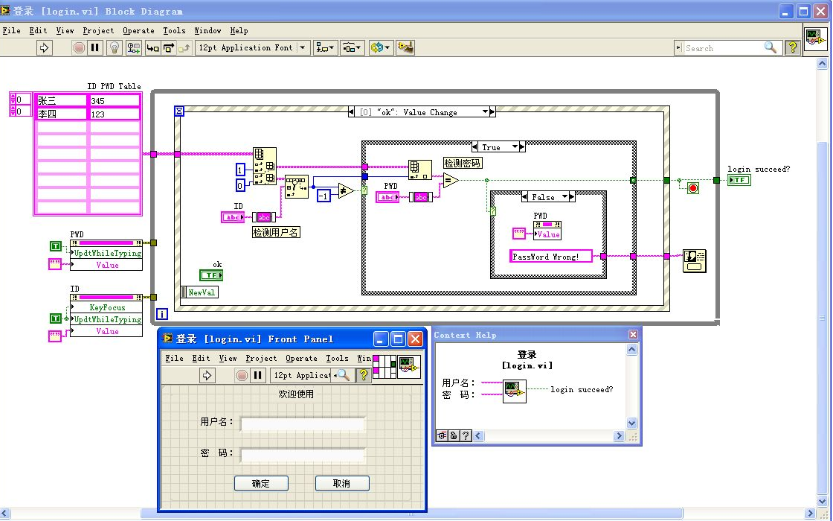Viewport: 833px width, 521px height.
Task: Click the ok boolean terminal
Action: point(211,275)
